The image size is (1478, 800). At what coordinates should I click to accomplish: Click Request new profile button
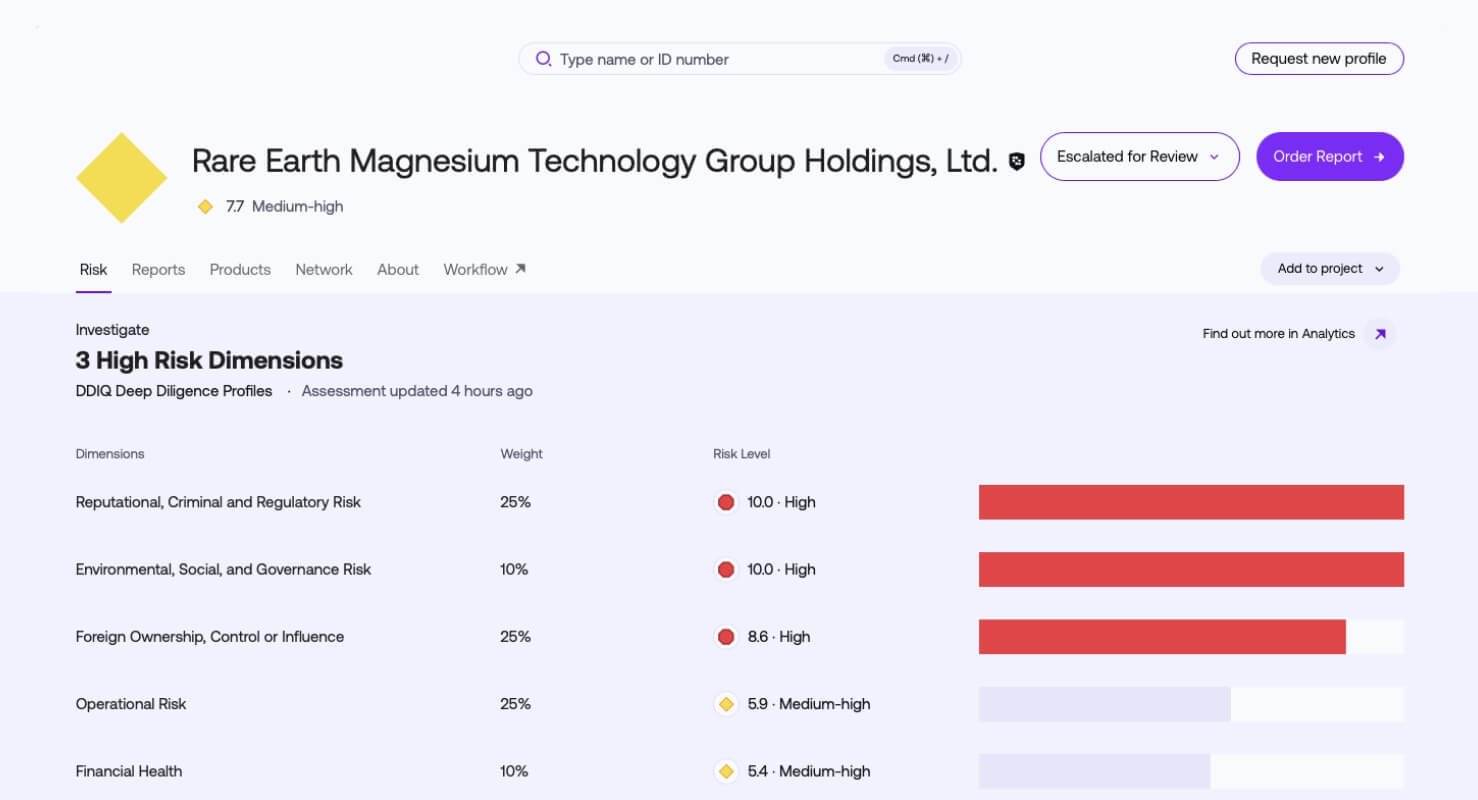click(1319, 59)
